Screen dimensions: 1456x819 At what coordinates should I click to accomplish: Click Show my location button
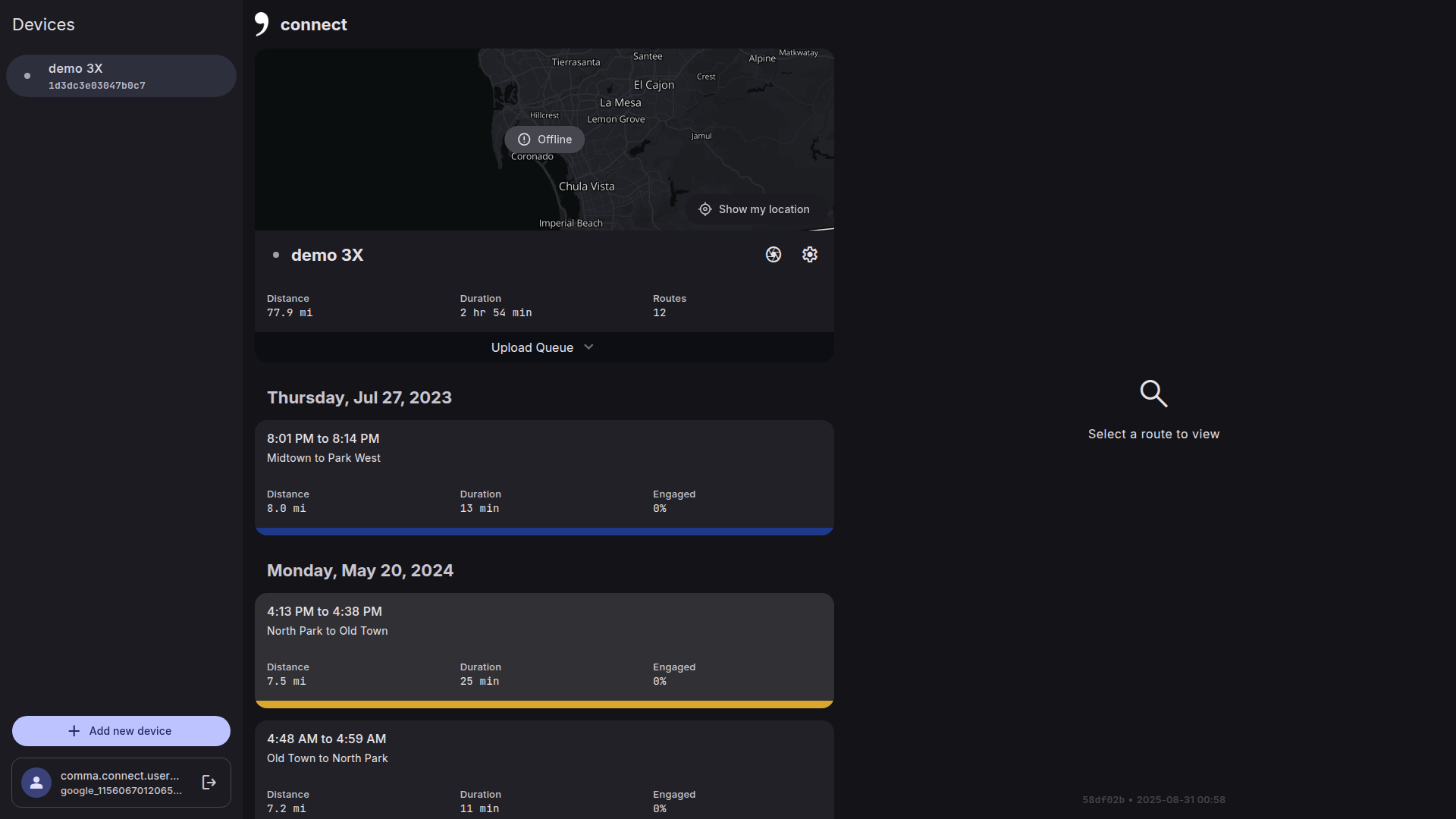tap(755, 209)
